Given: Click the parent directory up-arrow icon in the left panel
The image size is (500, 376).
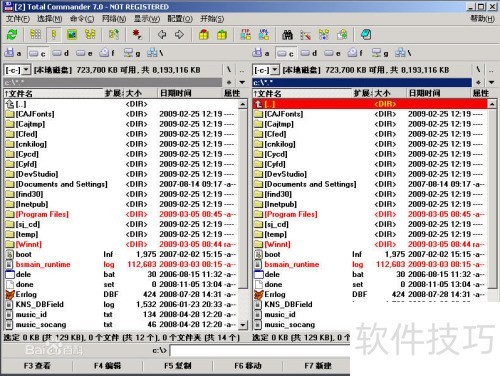Looking at the screenshot, I should (x=10, y=104).
